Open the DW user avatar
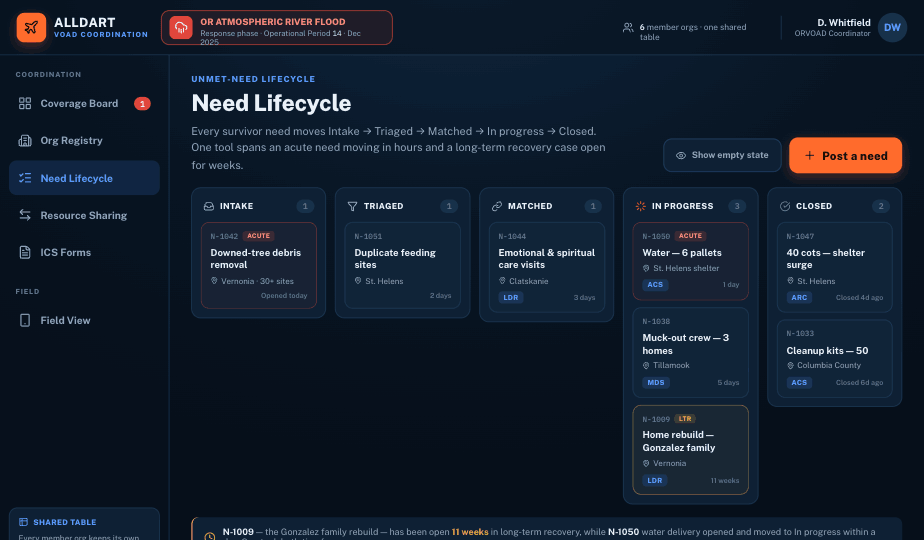The height and width of the screenshot is (540, 924). point(892,28)
